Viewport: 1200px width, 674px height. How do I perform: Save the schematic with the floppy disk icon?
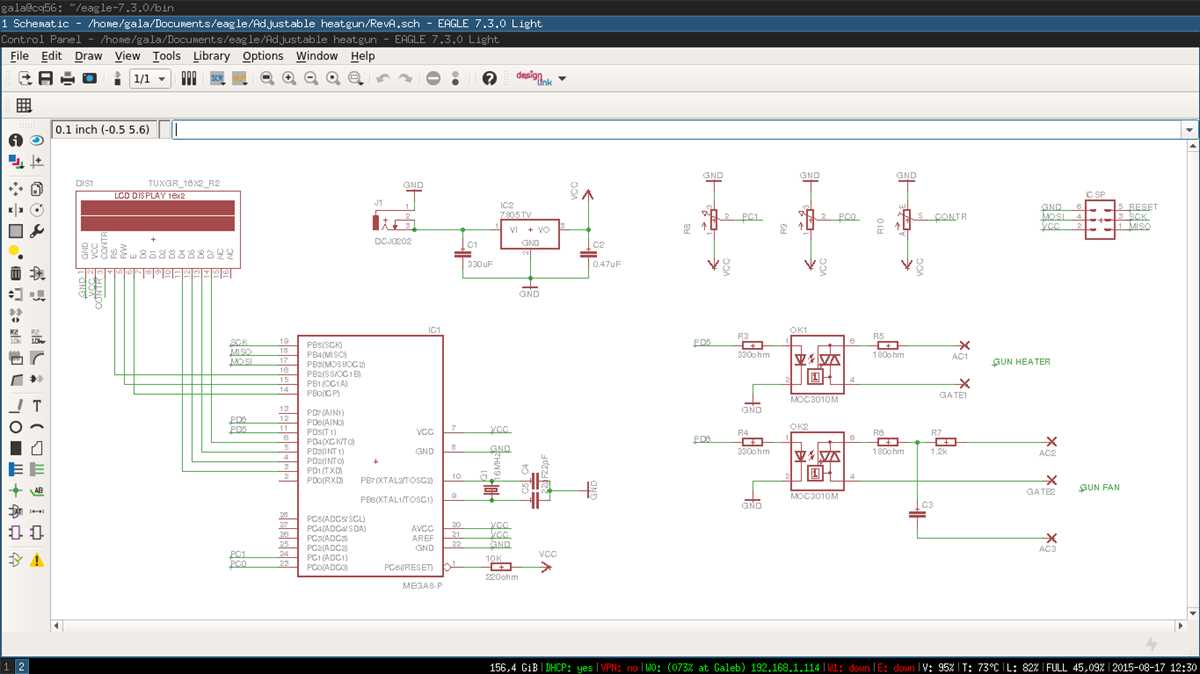[46, 78]
